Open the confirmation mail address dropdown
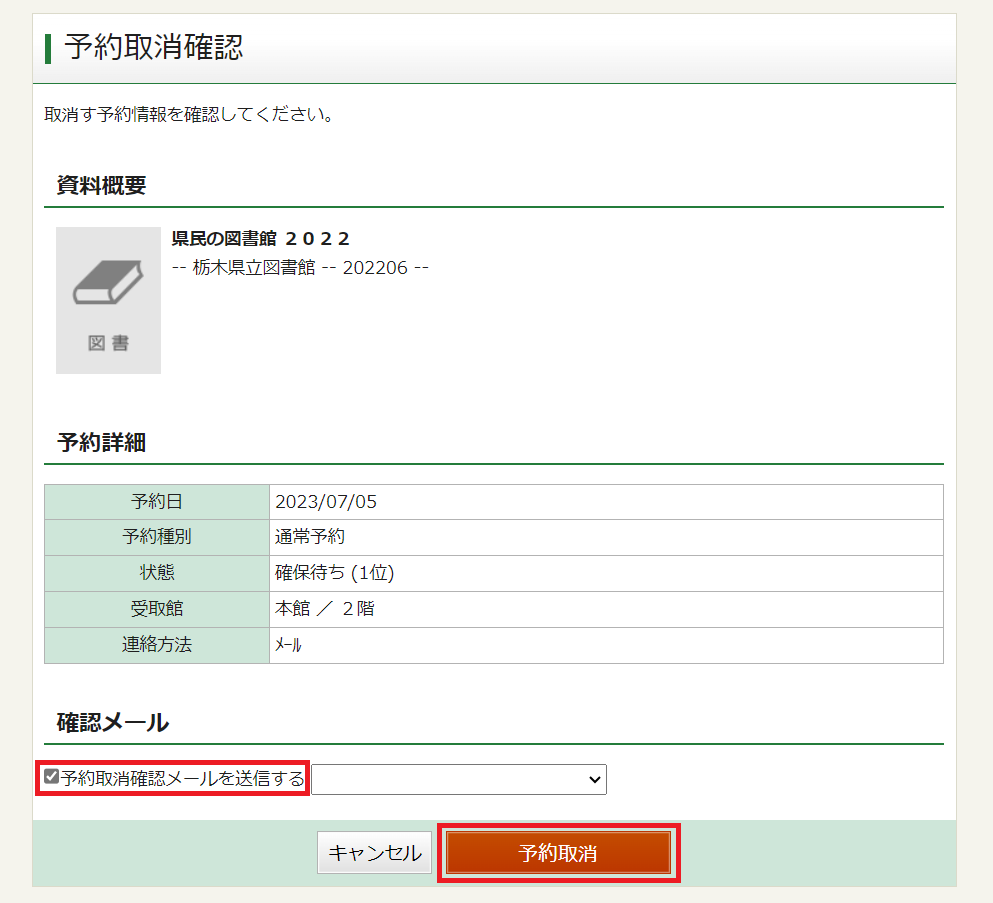 tap(459, 779)
